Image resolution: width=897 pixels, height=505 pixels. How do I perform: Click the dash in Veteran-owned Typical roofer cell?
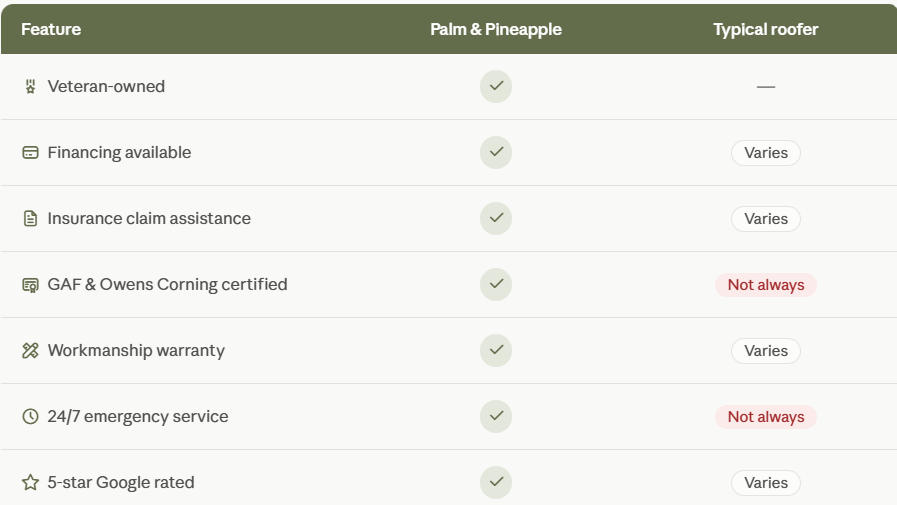(765, 87)
